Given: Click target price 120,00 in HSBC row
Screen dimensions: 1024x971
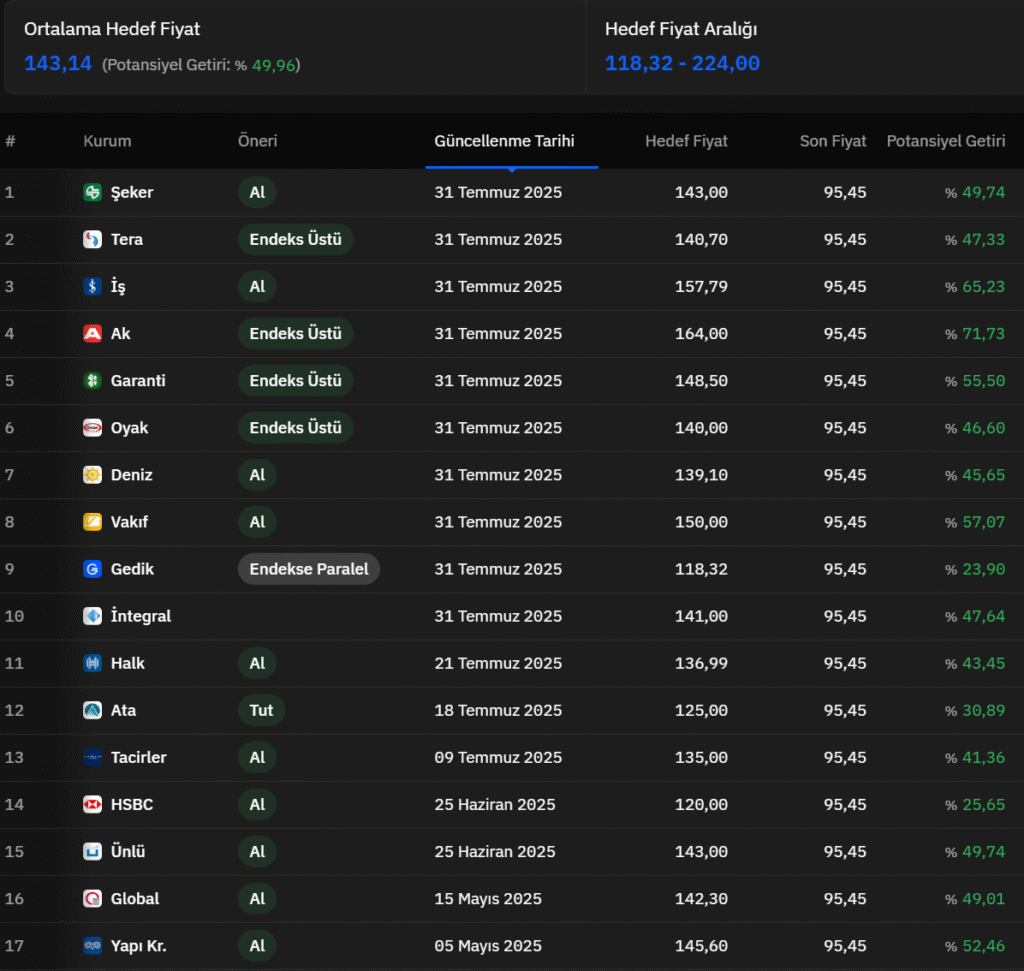Looking at the screenshot, I should tap(701, 804).
